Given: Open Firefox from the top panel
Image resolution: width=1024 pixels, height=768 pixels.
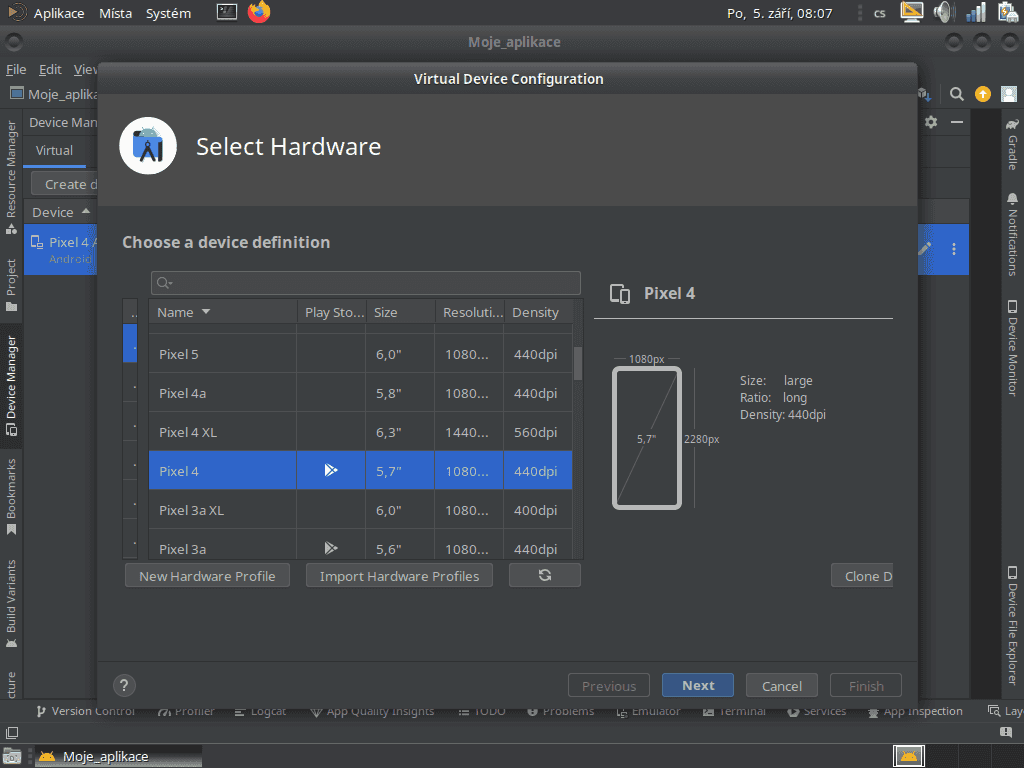Looking at the screenshot, I should (x=259, y=13).
